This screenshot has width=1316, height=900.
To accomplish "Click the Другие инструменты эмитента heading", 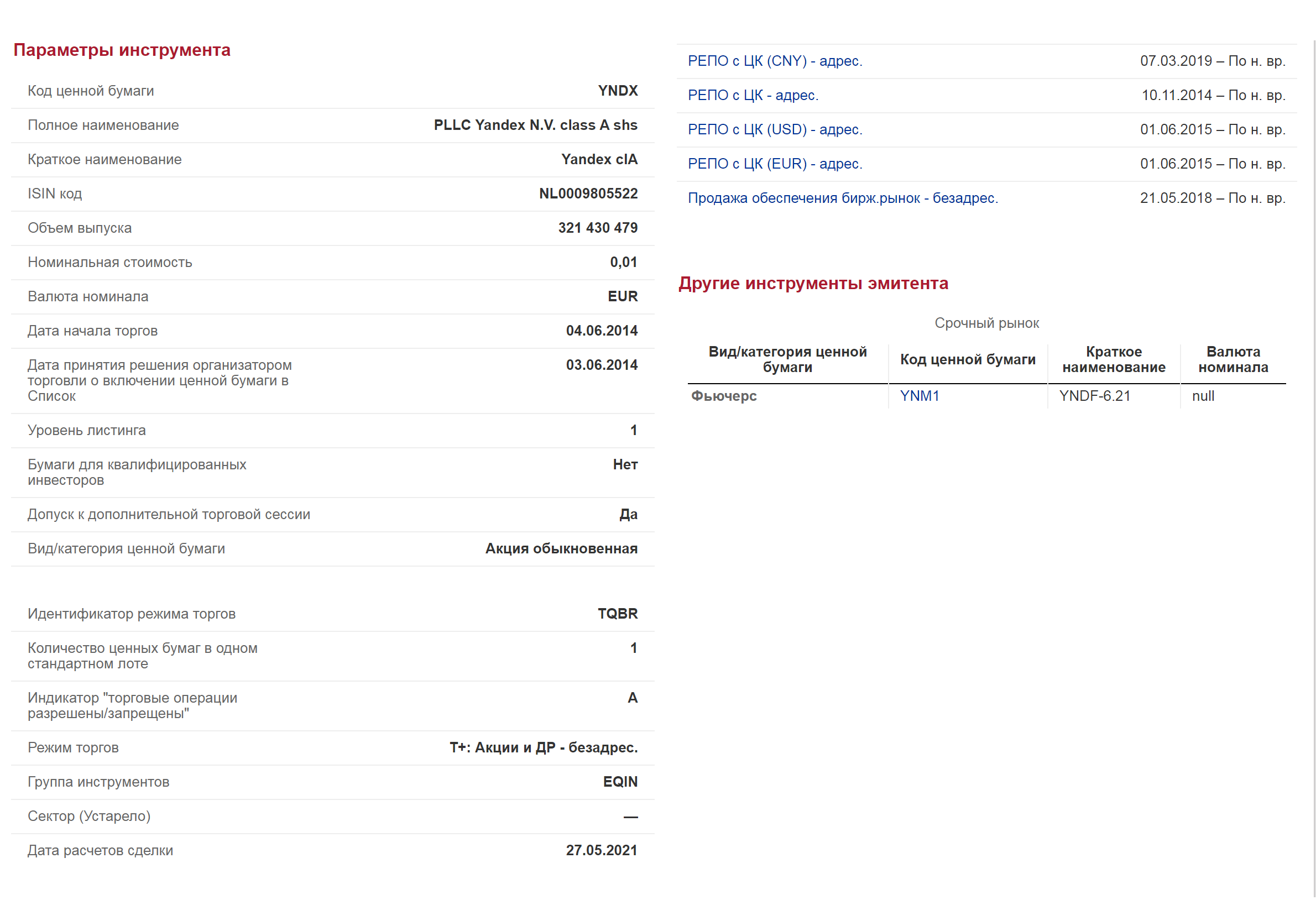I will (813, 283).
